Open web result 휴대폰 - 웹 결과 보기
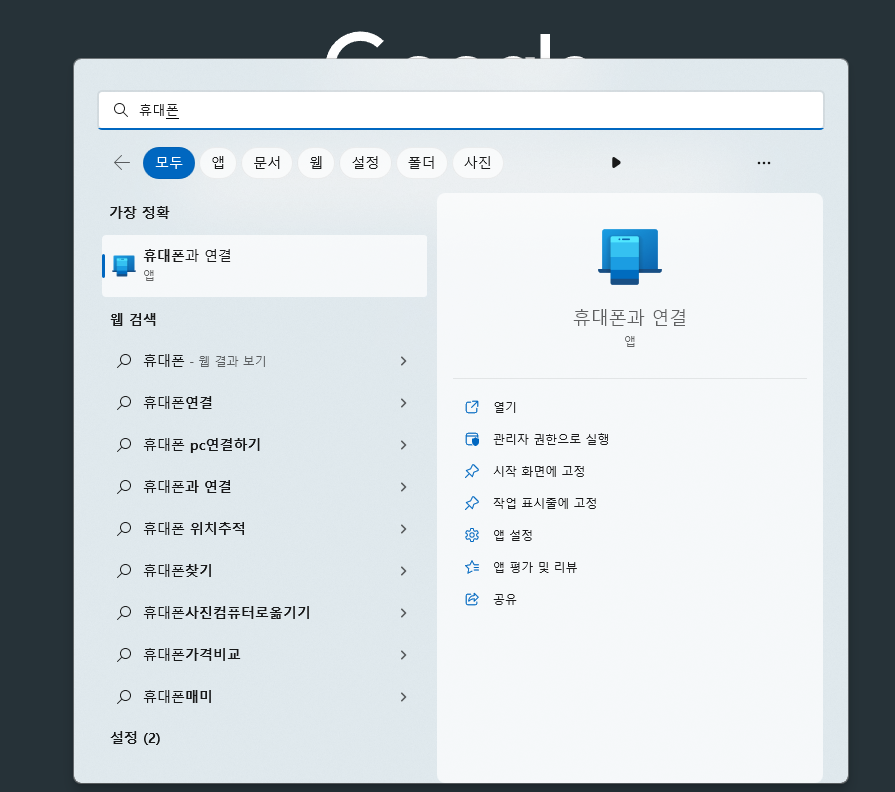Screen dimensions: 895x792 coord(264,361)
